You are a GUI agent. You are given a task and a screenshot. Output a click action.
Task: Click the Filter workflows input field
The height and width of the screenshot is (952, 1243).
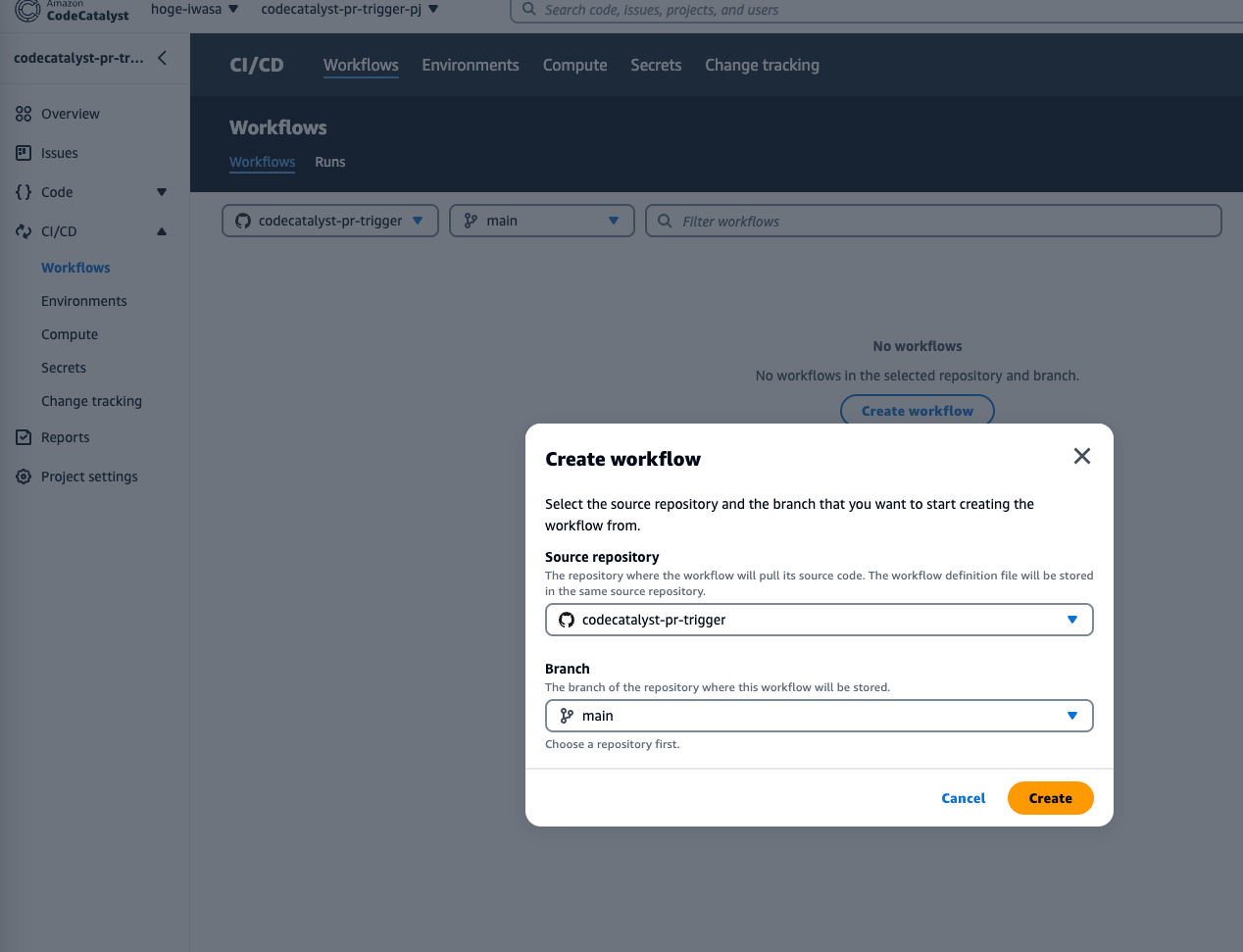coord(933,221)
